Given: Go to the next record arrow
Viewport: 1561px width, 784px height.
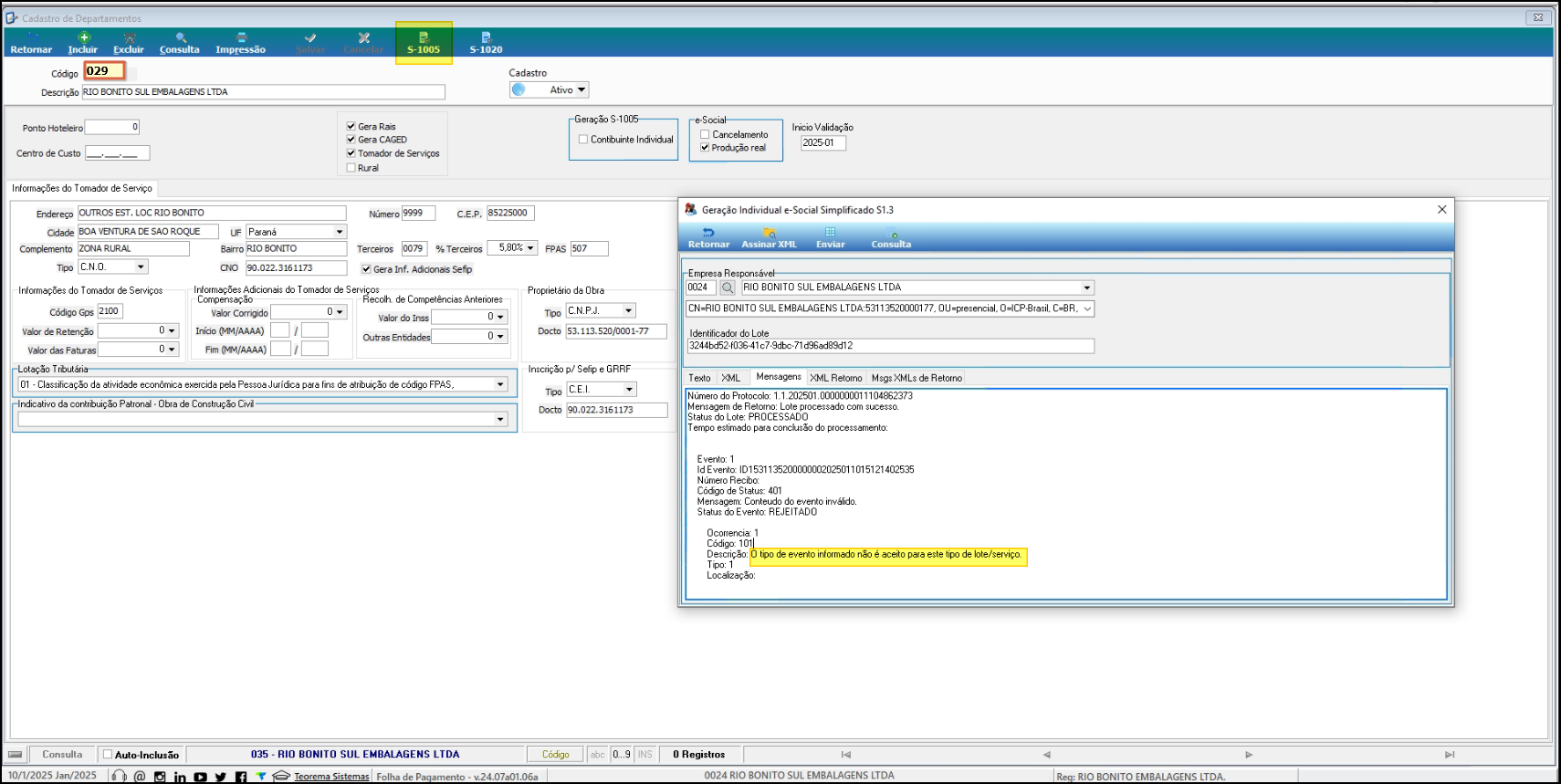Looking at the screenshot, I should [1249, 755].
